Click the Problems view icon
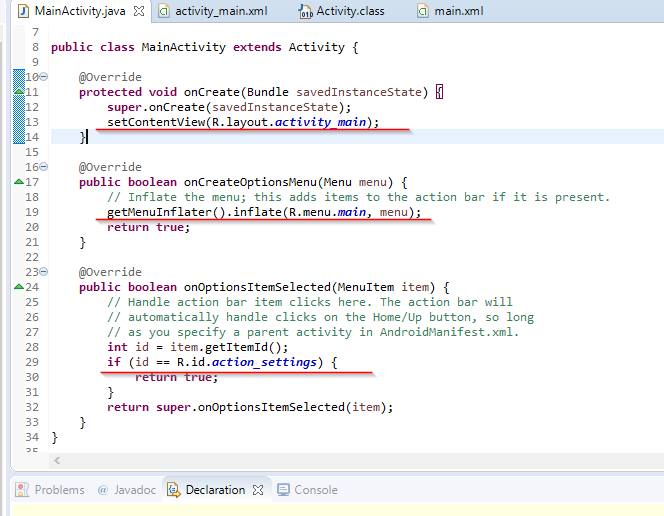The image size is (664, 516). click(x=22, y=490)
